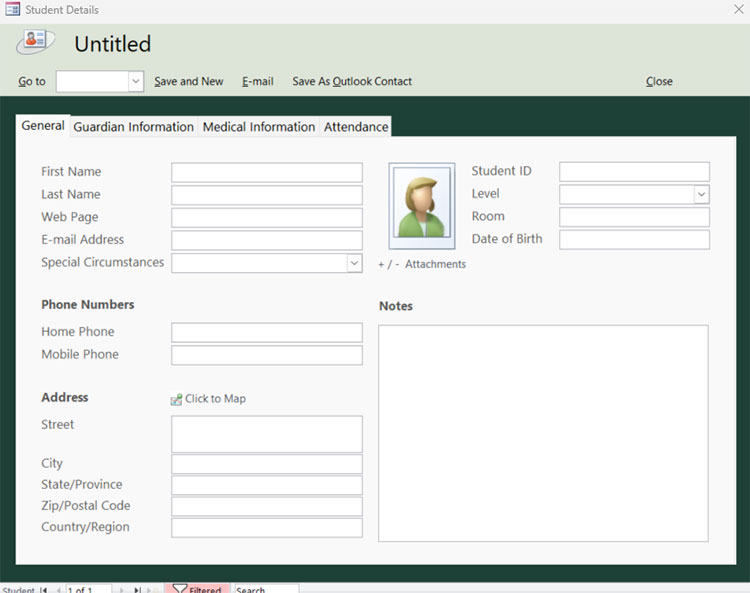Go to the last record in navigation bar
750x593 pixels.
(137, 590)
